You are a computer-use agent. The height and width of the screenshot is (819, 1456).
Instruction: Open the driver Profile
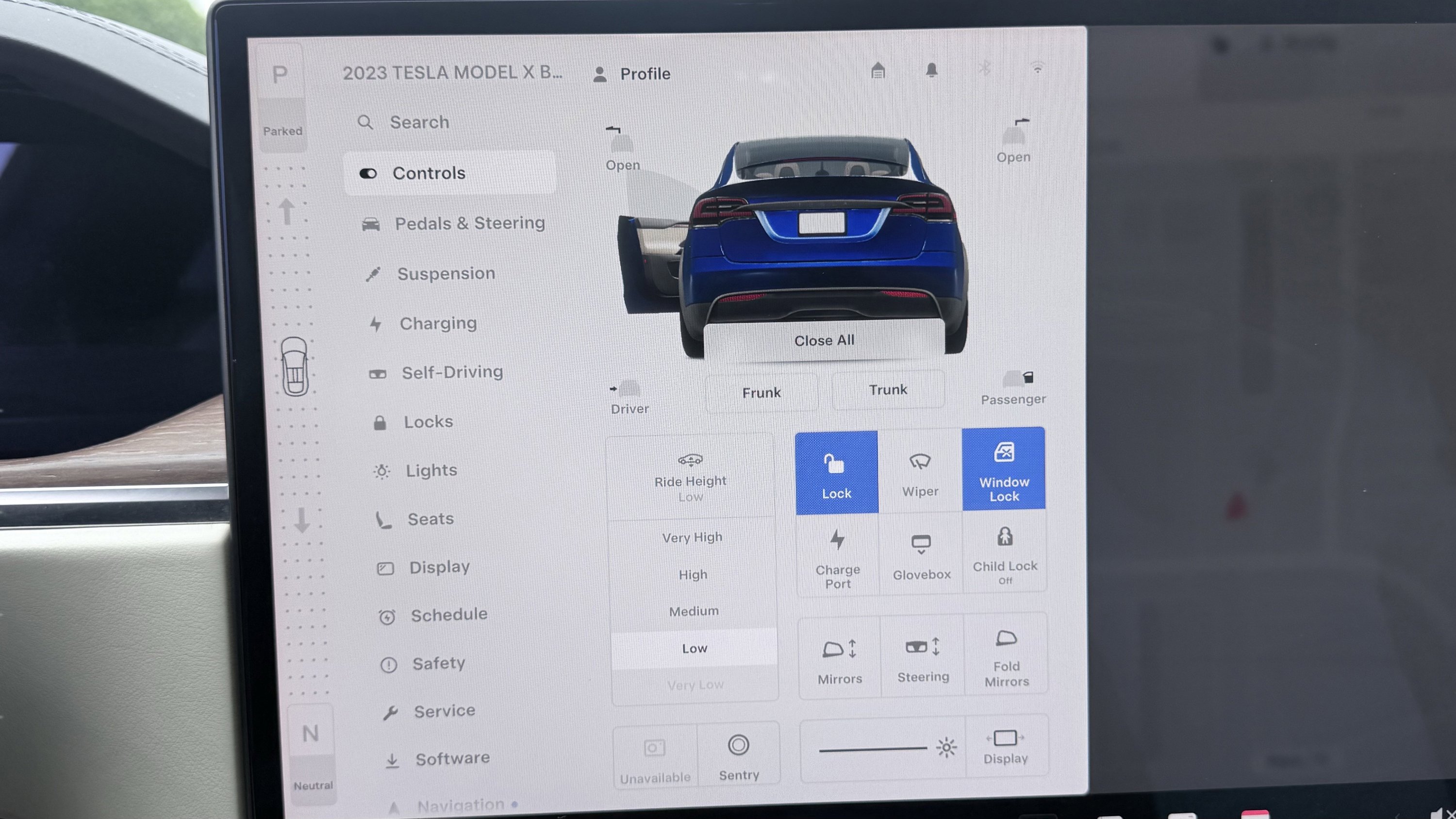tap(631, 74)
